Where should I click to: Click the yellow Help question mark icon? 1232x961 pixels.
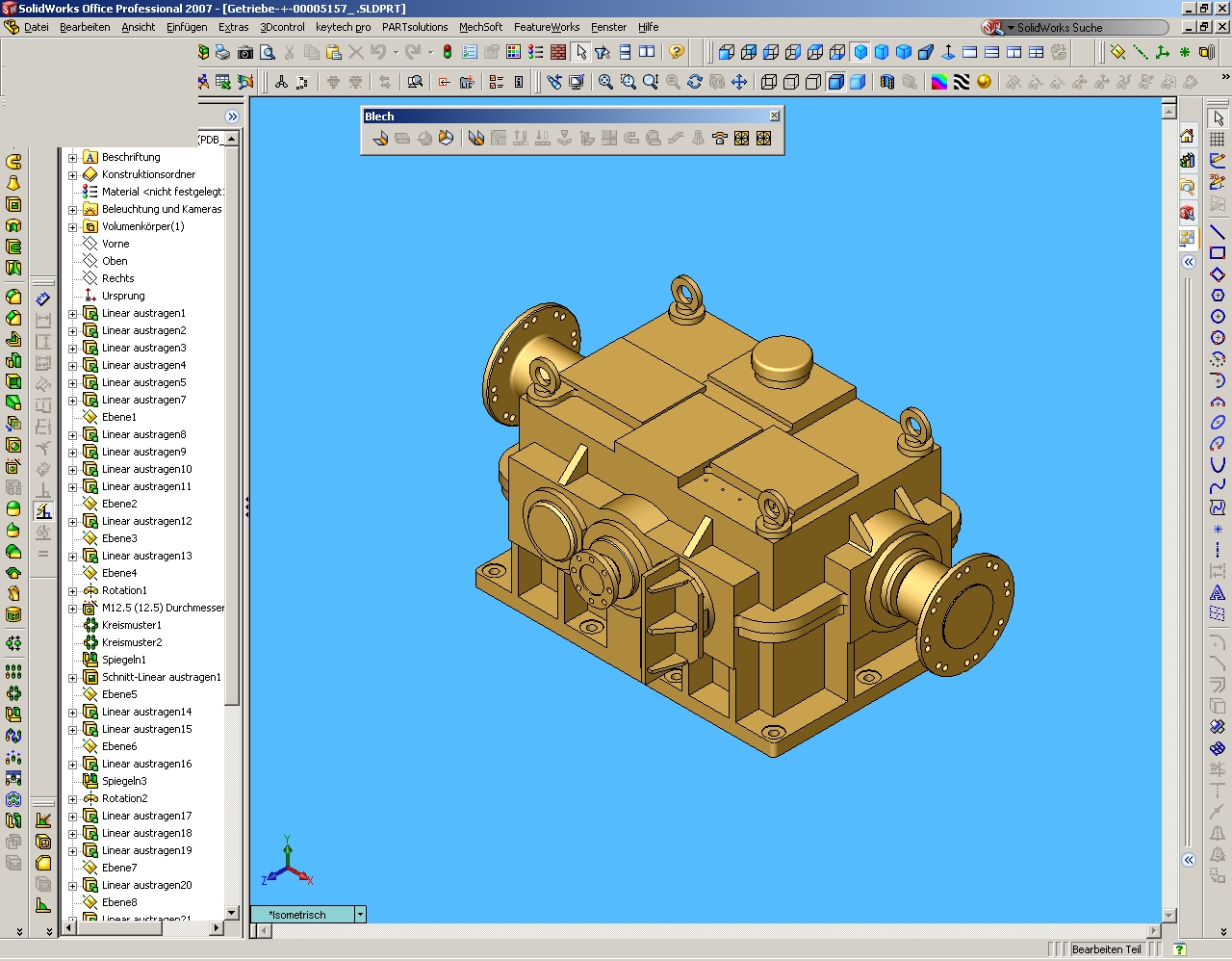coord(677,52)
